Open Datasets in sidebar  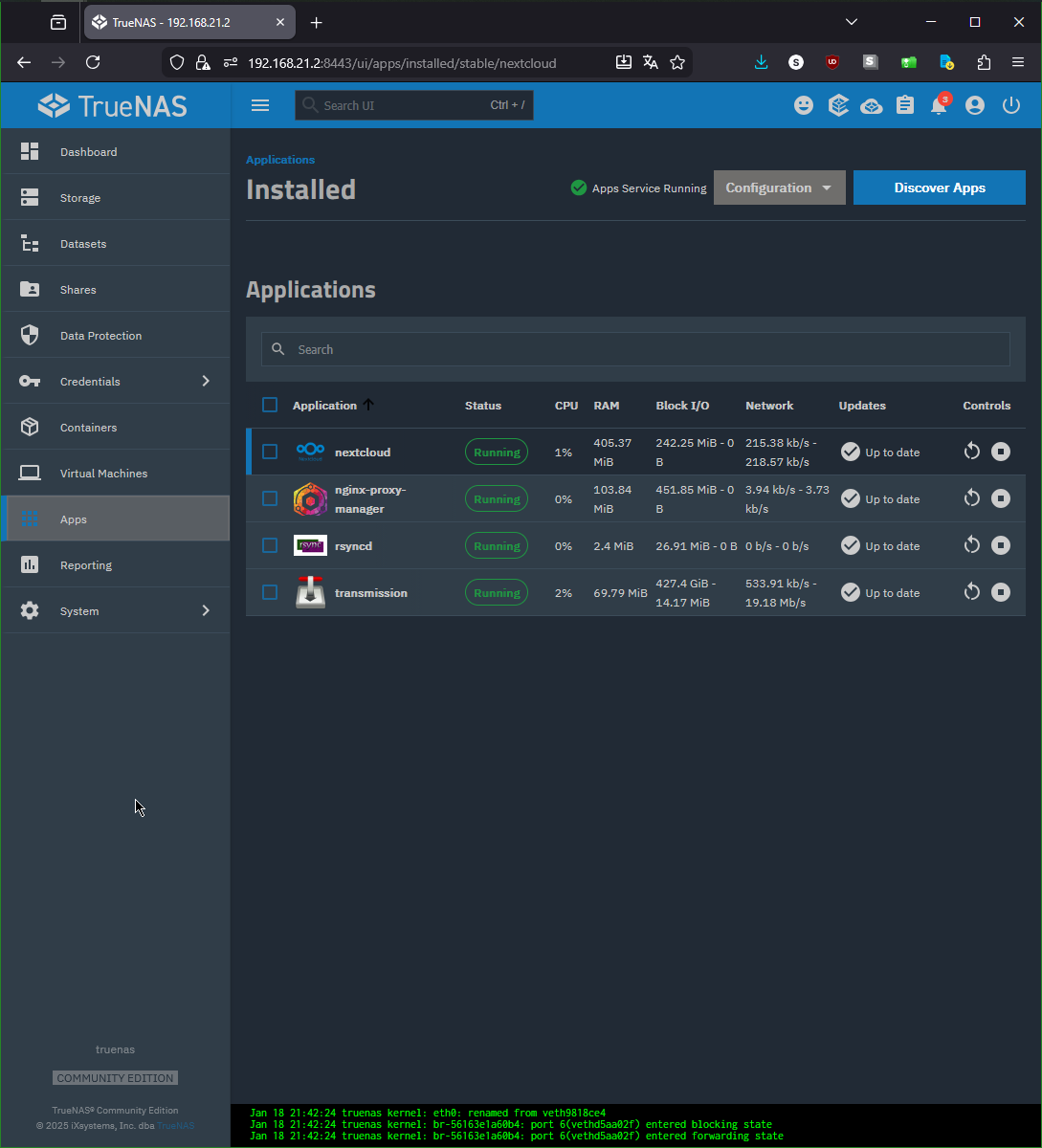pyautogui.click(x=116, y=243)
